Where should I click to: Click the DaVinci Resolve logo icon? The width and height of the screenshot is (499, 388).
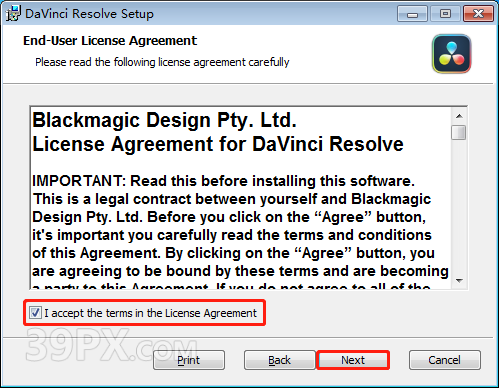pos(451,54)
